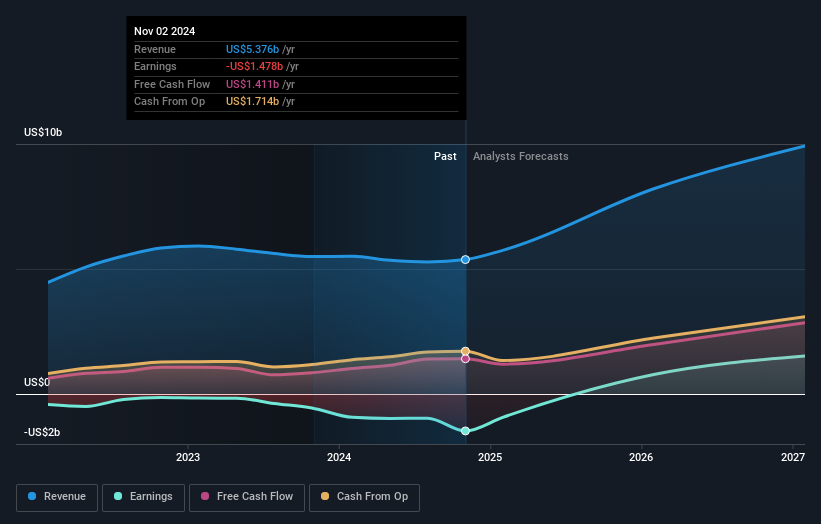Click the US$1.714b cash from op value
This screenshot has width=821, height=524.
[252, 102]
